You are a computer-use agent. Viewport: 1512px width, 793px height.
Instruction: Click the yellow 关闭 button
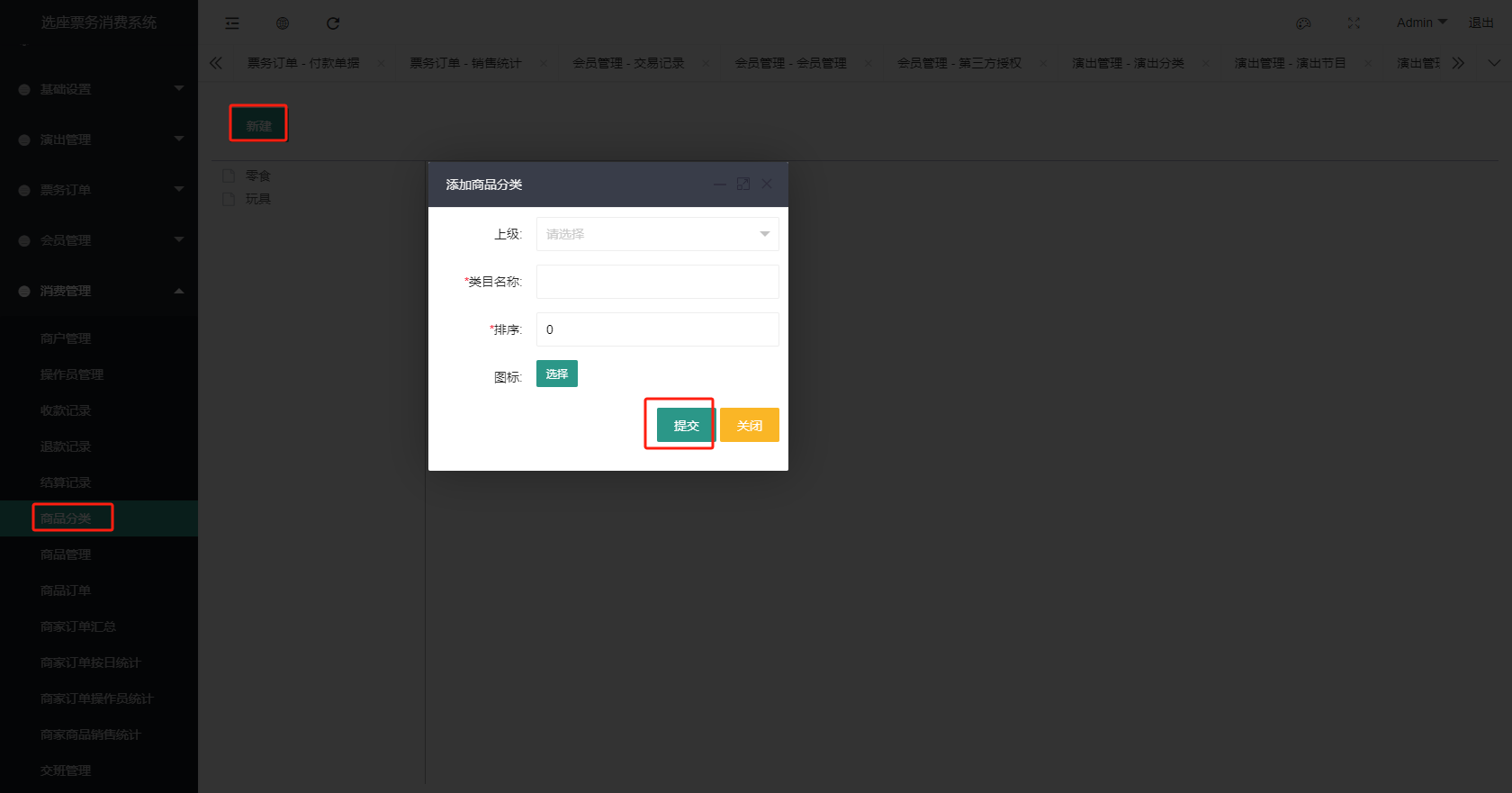[x=749, y=426]
